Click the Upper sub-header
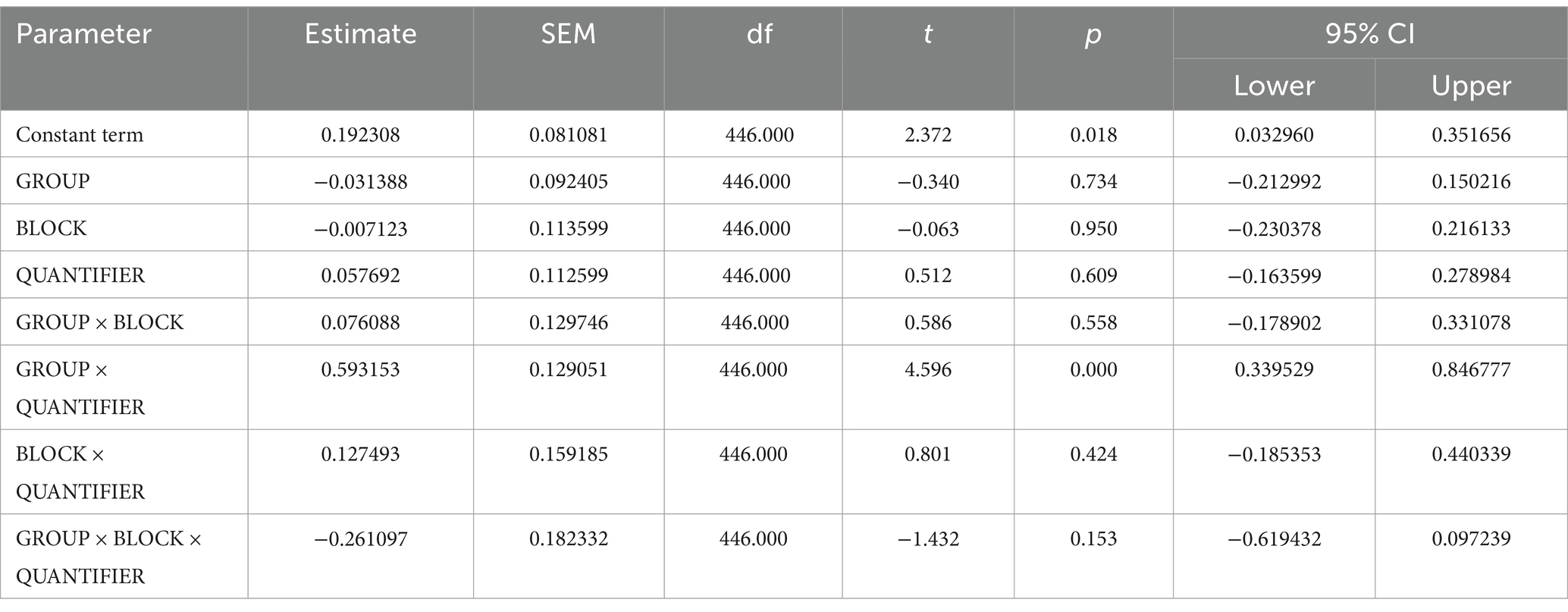The height and width of the screenshot is (612, 1568). tap(1471, 86)
